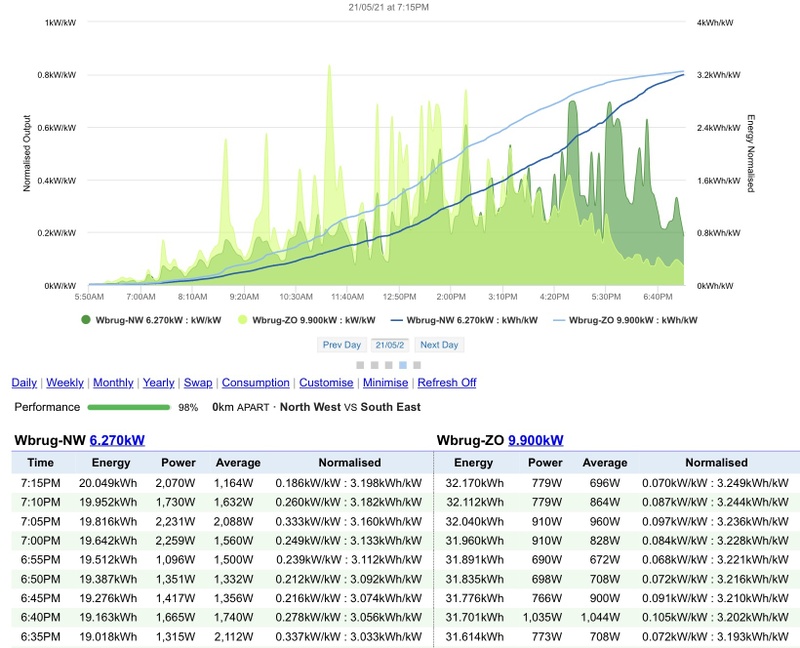Select the 6:45PM time cell

coord(40,598)
